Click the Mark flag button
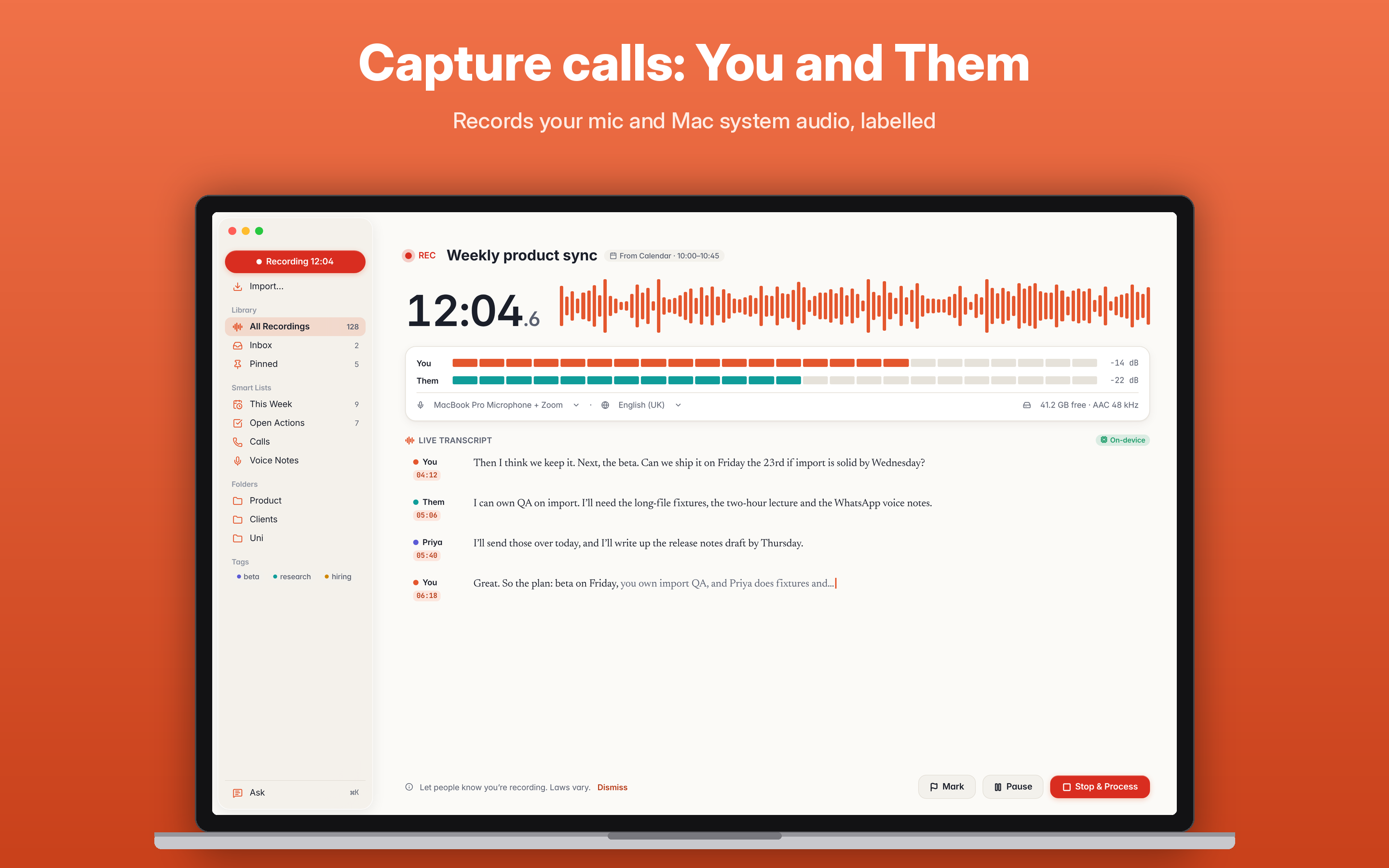Viewport: 1389px width, 868px height. click(x=946, y=787)
